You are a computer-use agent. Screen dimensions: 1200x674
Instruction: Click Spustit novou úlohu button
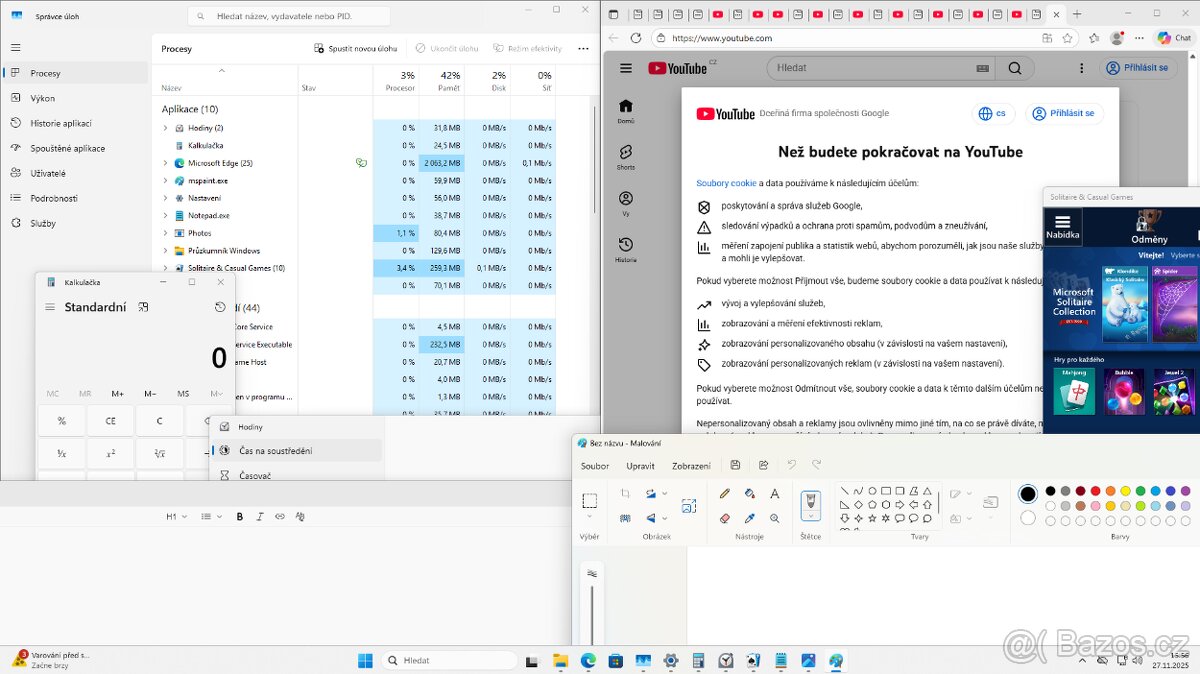356,48
